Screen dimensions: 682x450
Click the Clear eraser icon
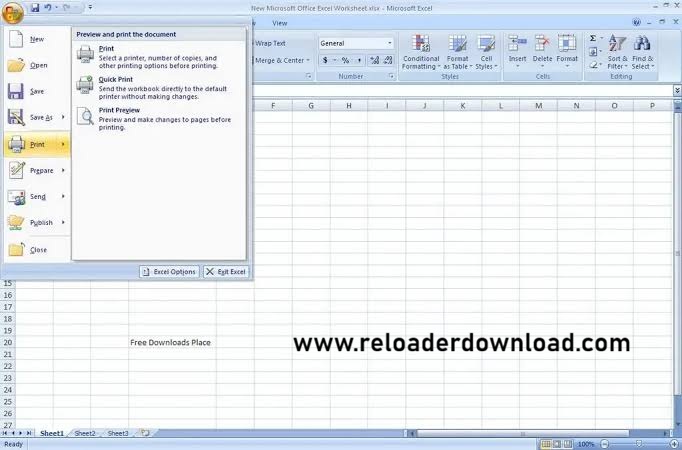pos(593,65)
